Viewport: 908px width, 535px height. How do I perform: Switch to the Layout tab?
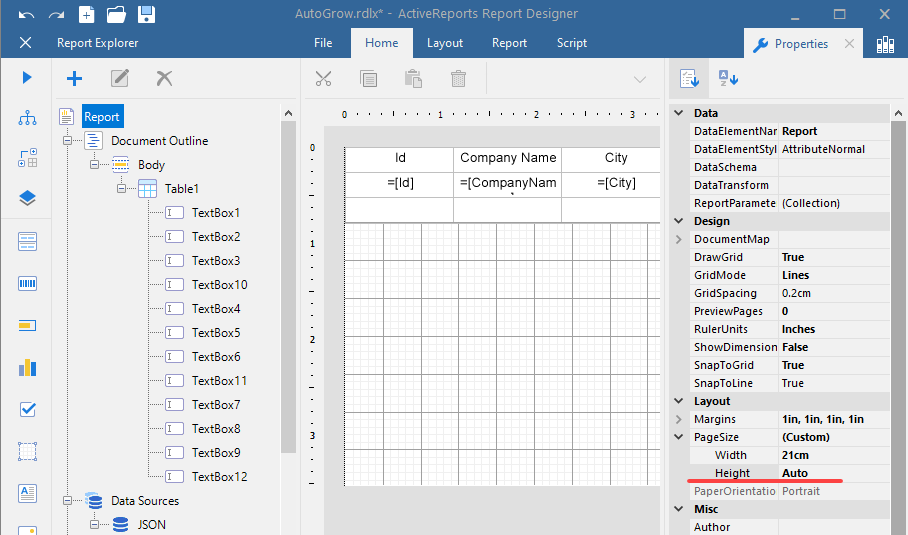tap(445, 43)
